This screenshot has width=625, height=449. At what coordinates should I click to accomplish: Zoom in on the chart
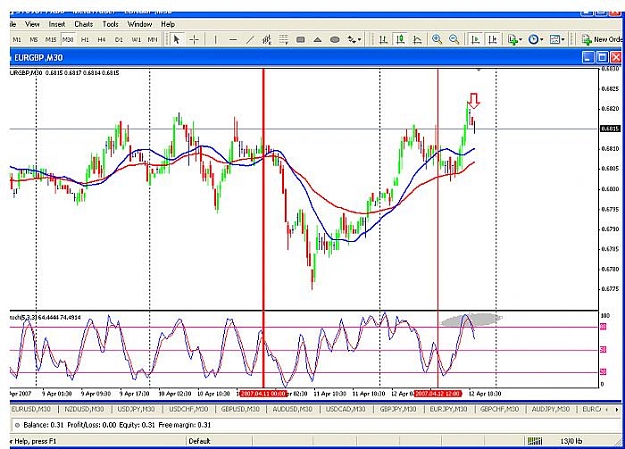(437, 39)
